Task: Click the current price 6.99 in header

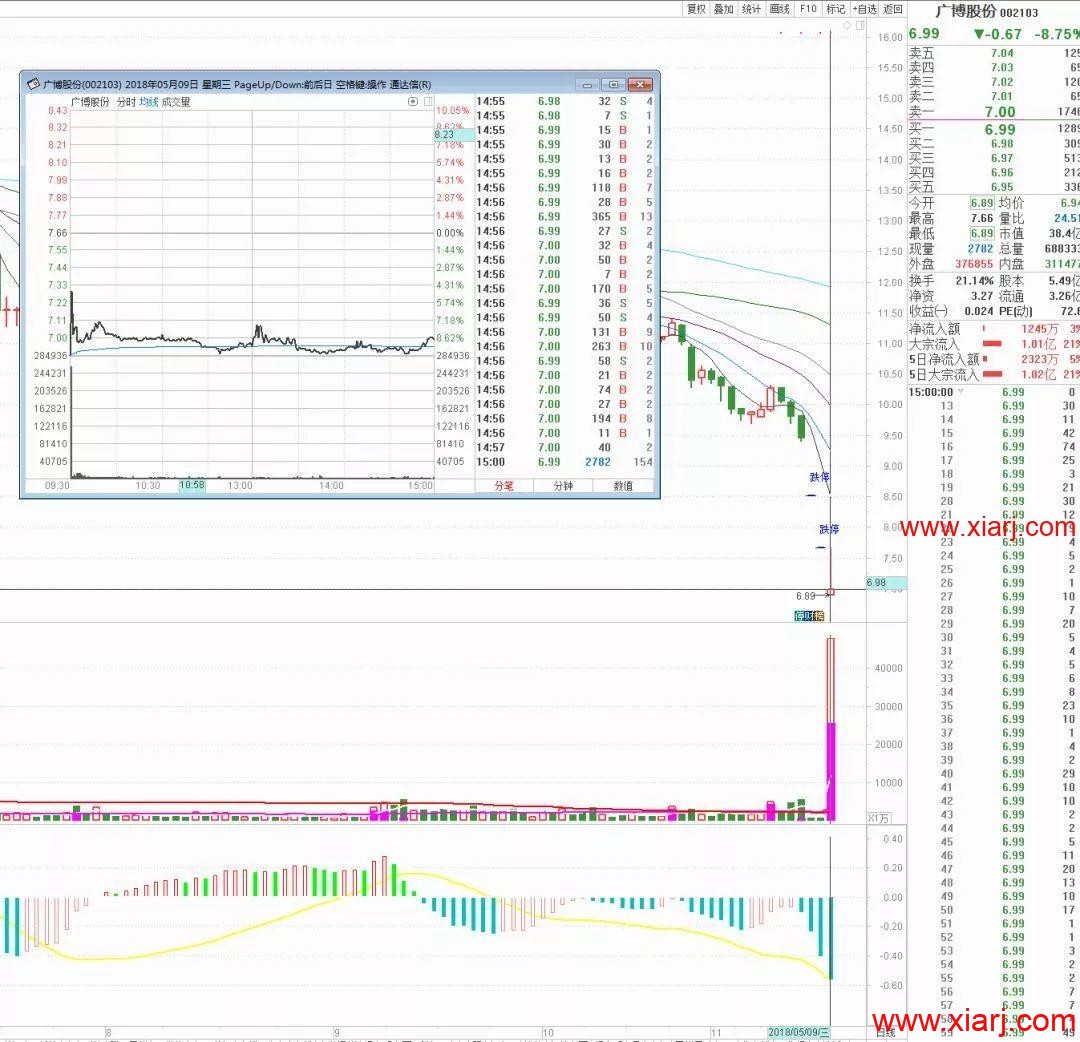Action: pyautogui.click(x=924, y=33)
